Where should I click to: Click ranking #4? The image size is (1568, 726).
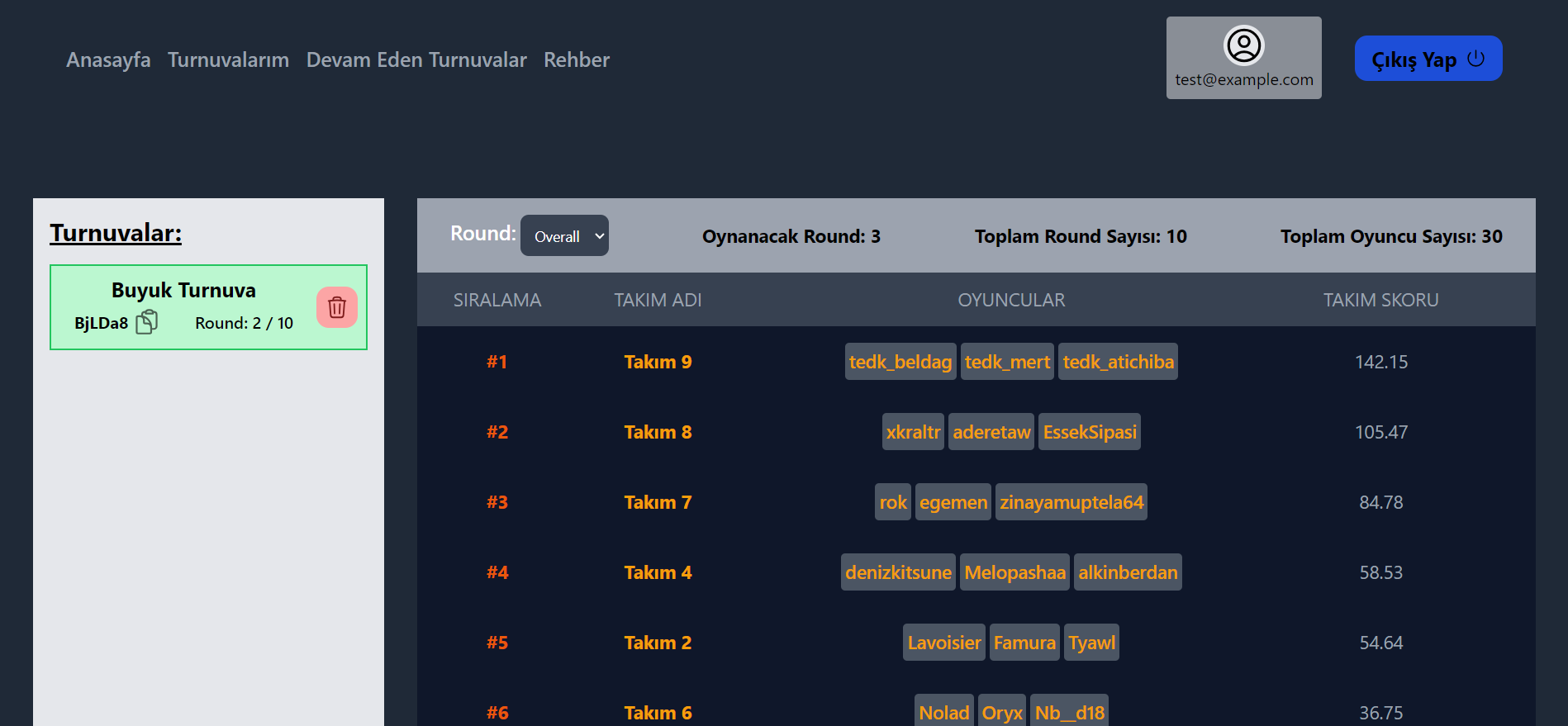point(497,572)
